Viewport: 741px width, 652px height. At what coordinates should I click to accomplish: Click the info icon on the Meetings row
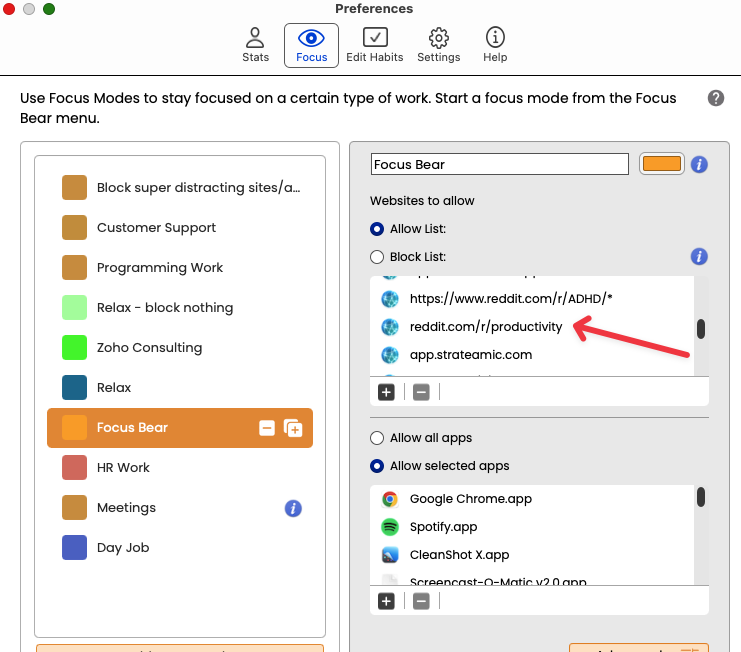pyautogui.click(x=293, y=508)
